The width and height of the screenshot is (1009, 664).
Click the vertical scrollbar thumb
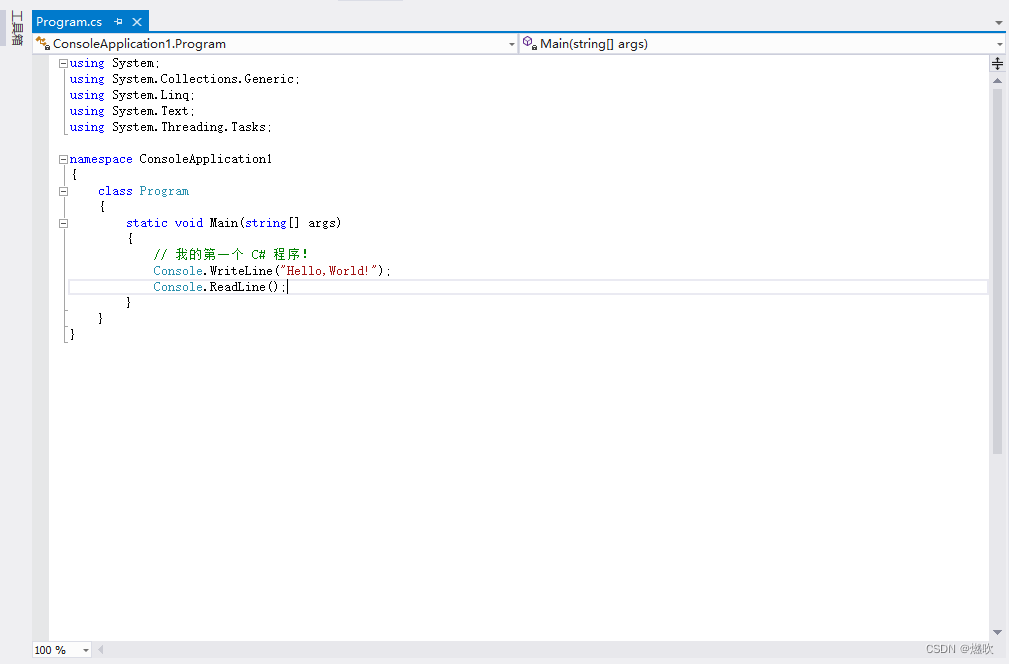point(997,270)
